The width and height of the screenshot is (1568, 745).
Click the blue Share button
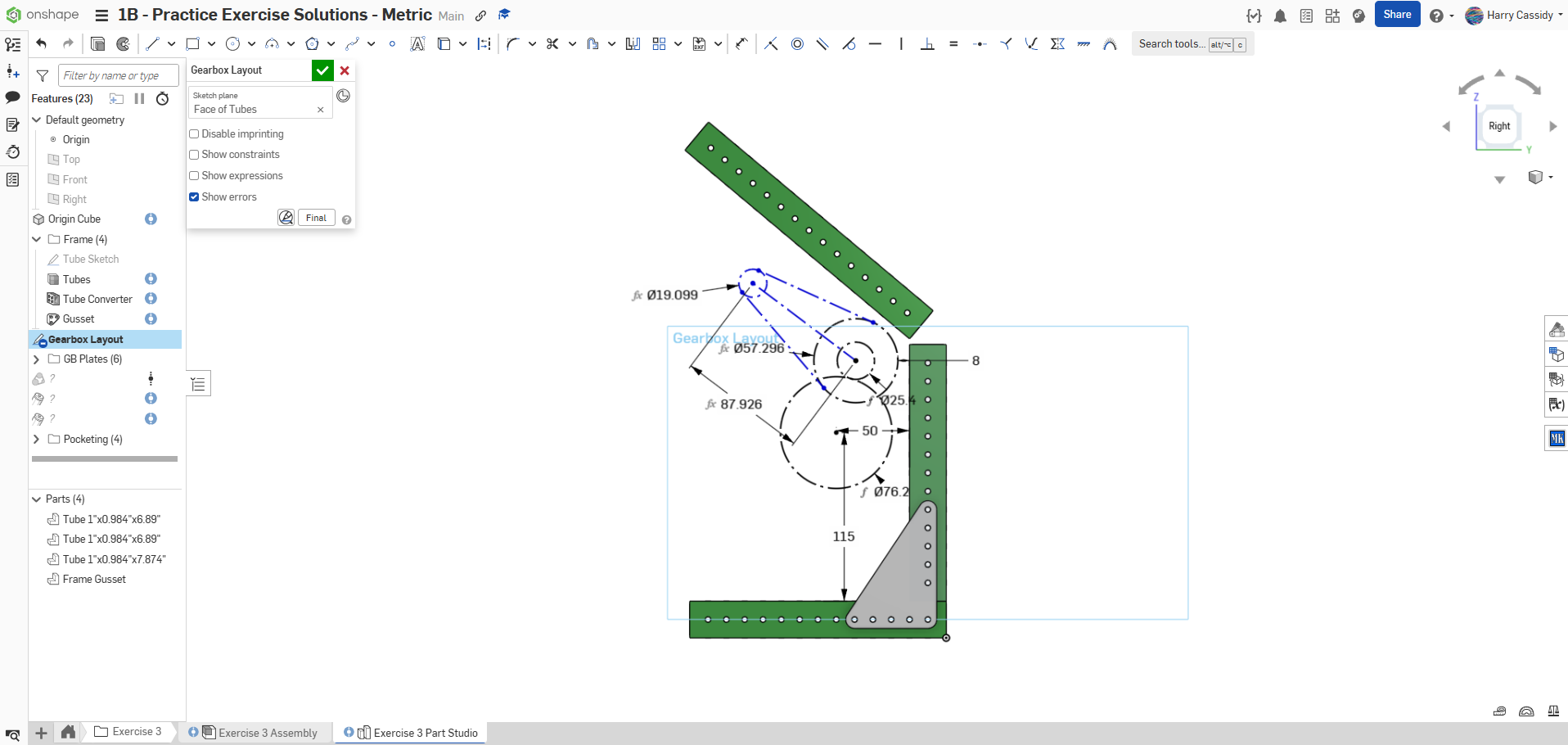point(1397,15)
